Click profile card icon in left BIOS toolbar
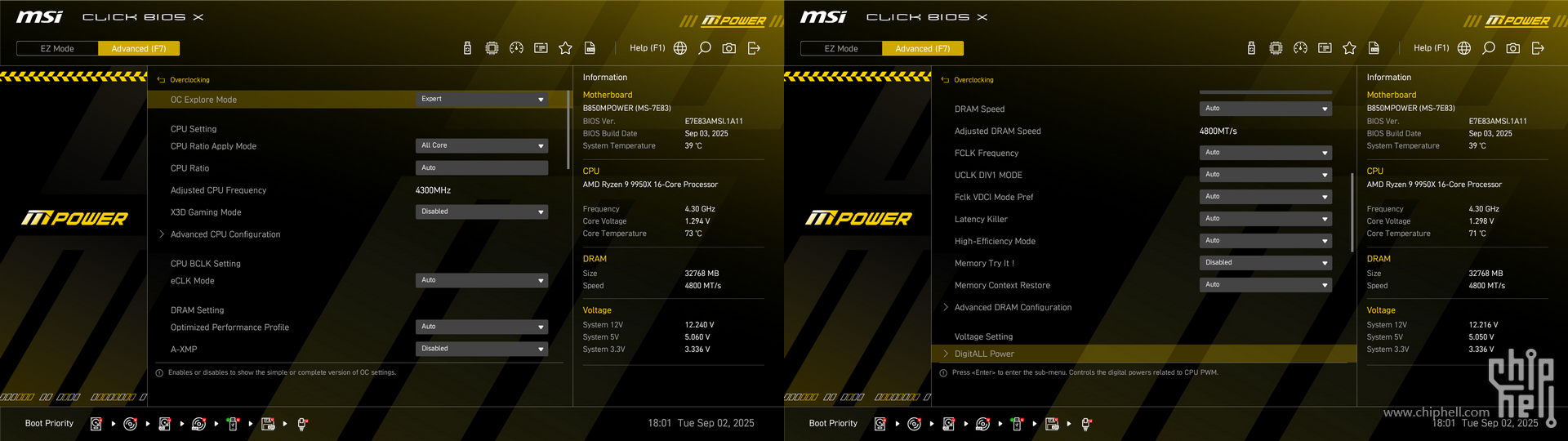The image size is (1568, 441). 541,48
